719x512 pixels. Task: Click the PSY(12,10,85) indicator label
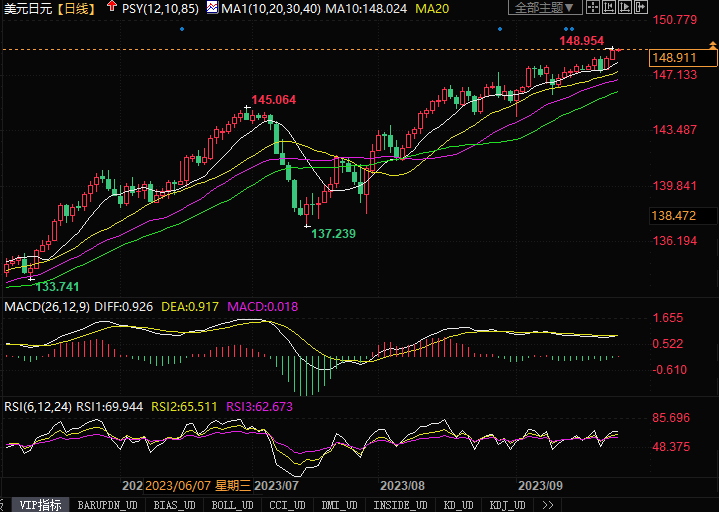pos(160,9)
